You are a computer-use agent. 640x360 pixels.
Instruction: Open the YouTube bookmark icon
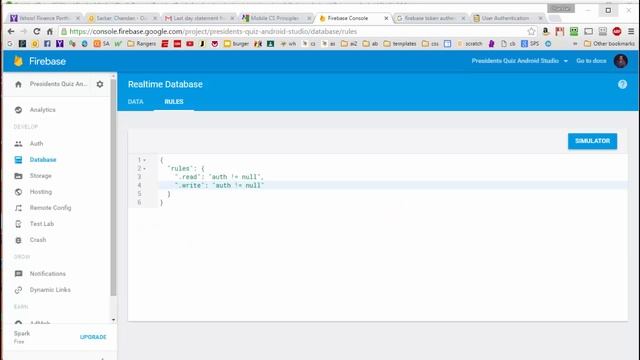190,43
